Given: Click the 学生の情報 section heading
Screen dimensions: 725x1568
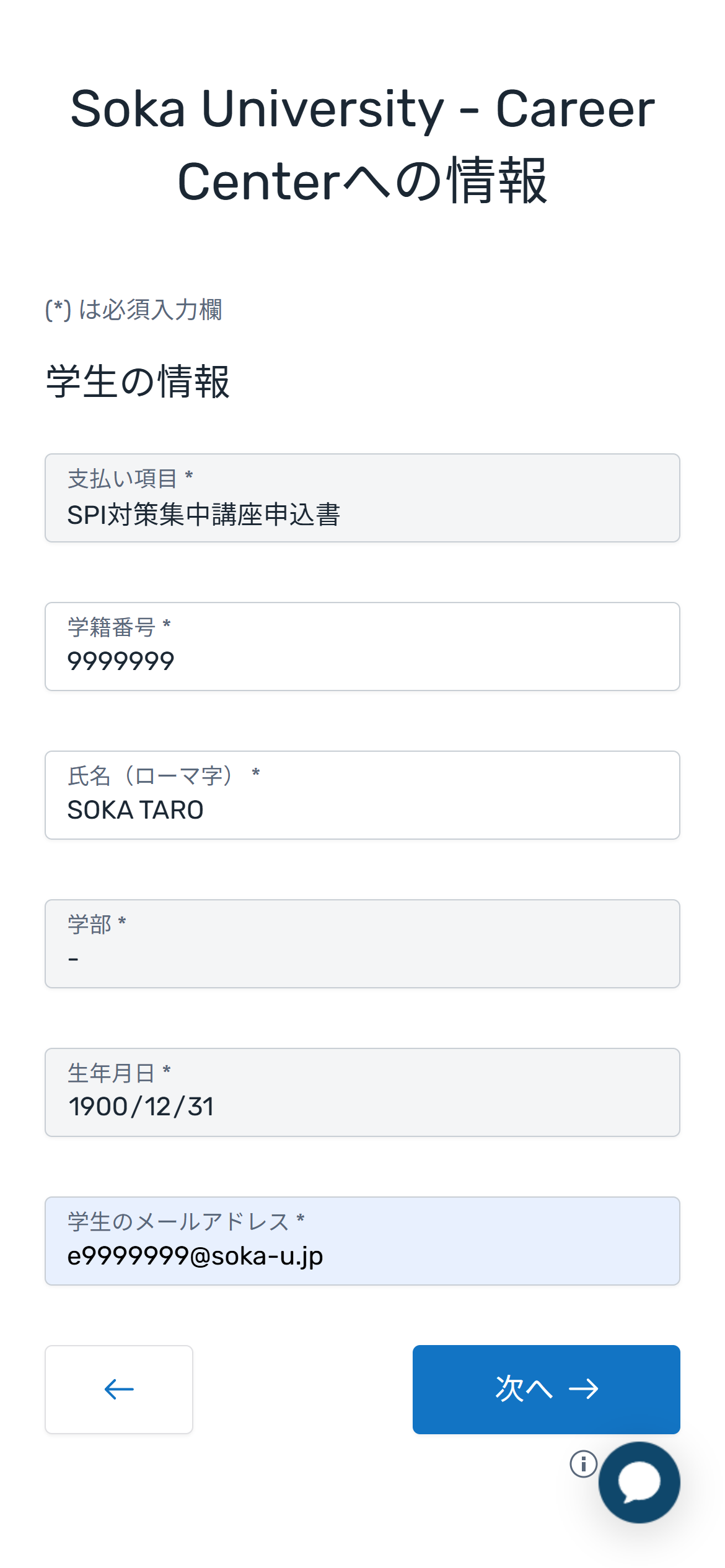Looking at the screenshot, I should point(138,381).
